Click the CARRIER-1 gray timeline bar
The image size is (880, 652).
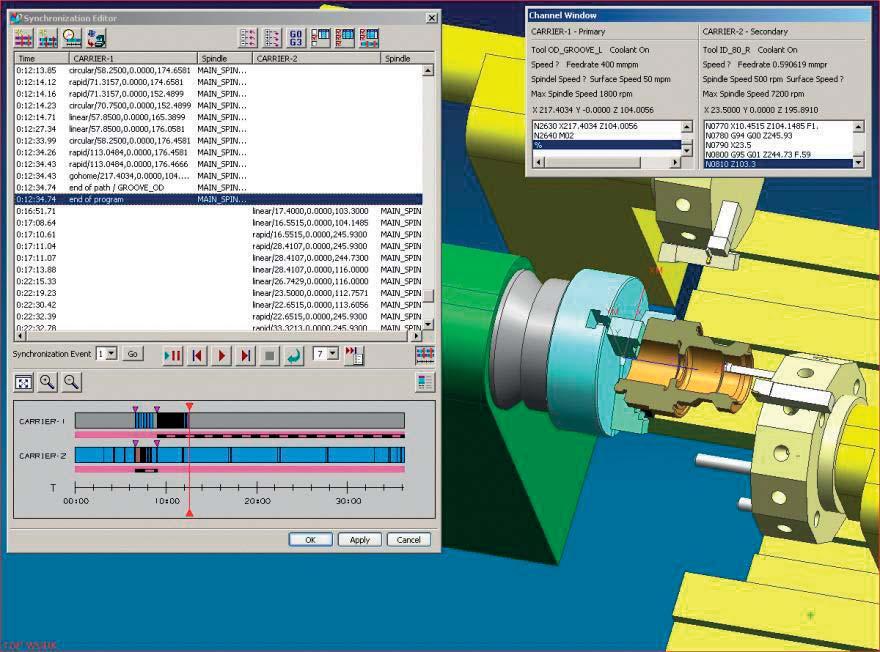point(240,421)
